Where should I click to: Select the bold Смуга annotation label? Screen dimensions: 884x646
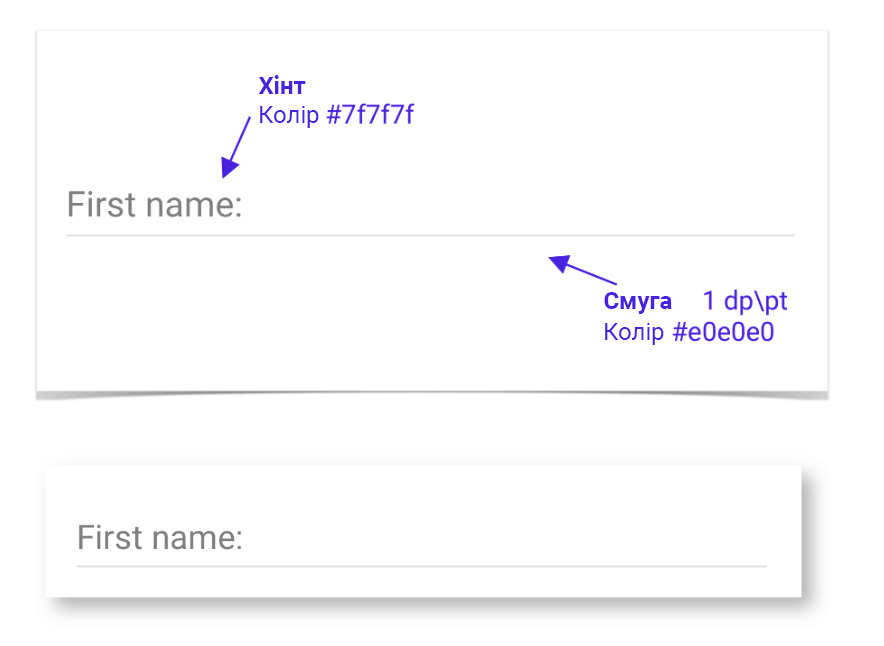(638, 301)
